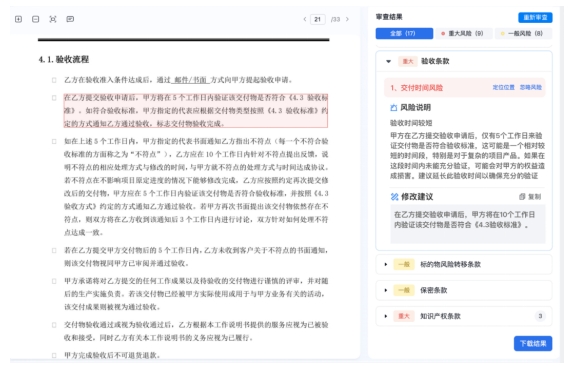Click the 修改建议 pencil icon

tap(394, 197)
